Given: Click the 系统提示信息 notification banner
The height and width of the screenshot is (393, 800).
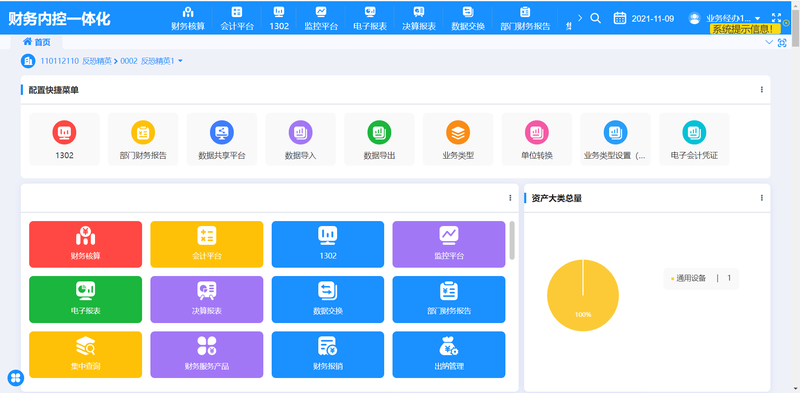Looking at the screenshot, I should coord(745,29).
